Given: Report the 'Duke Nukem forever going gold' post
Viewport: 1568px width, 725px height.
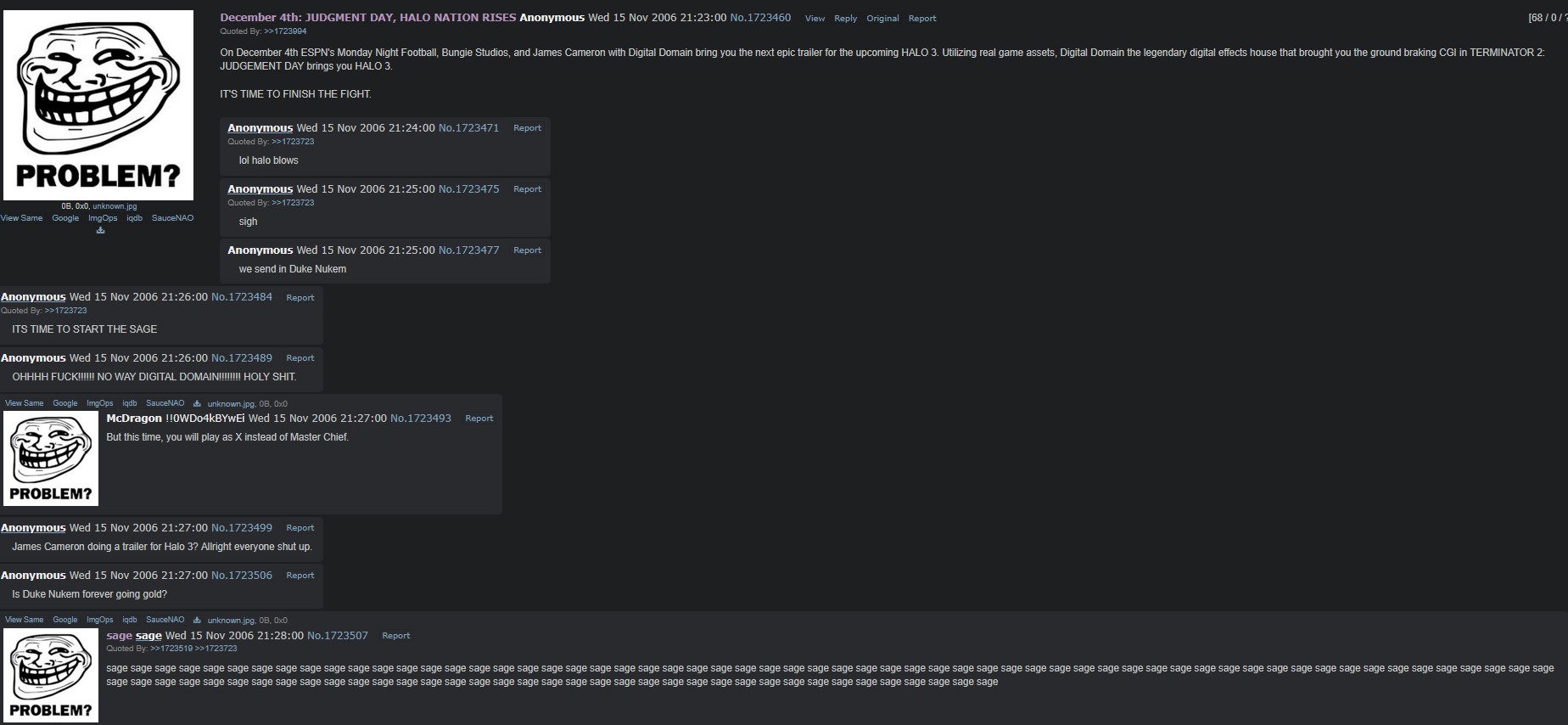Looking at the screenshot, I should coord(300,576).
